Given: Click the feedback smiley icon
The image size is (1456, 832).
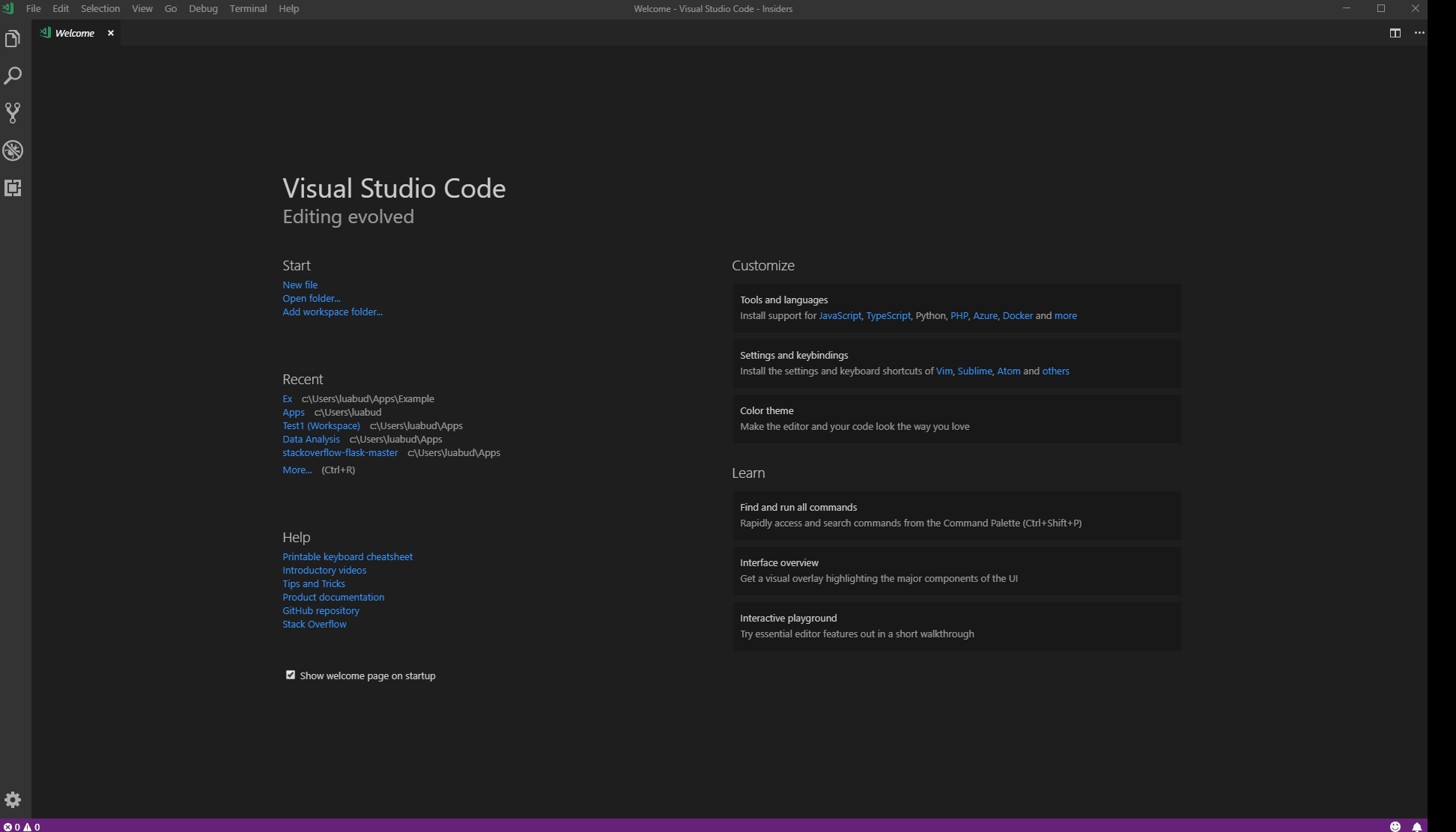Looking at the screenshot, I should tap(1395, 827).
